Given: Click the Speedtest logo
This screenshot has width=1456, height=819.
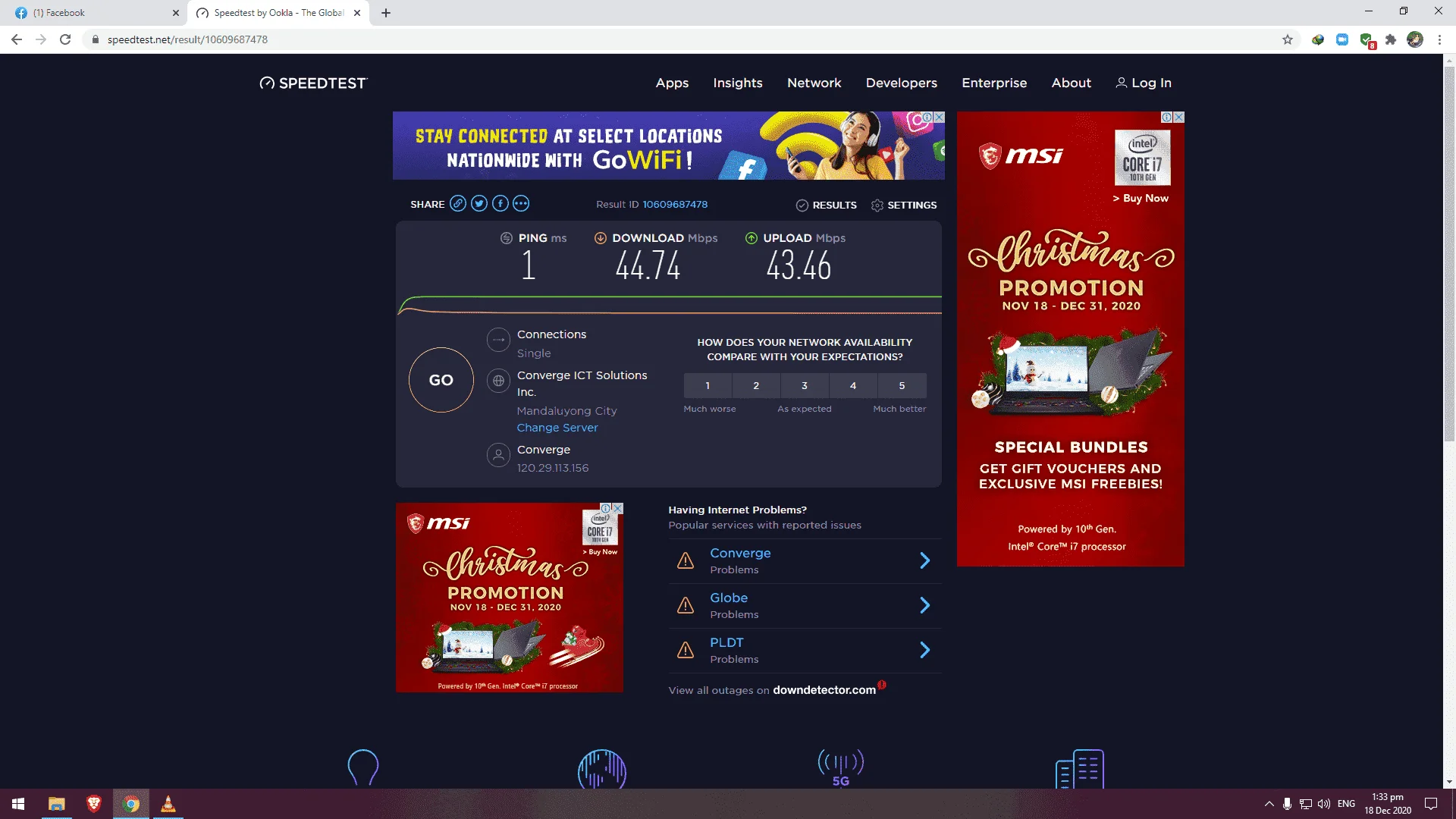Looking at the screenshot, I should 313,83.
